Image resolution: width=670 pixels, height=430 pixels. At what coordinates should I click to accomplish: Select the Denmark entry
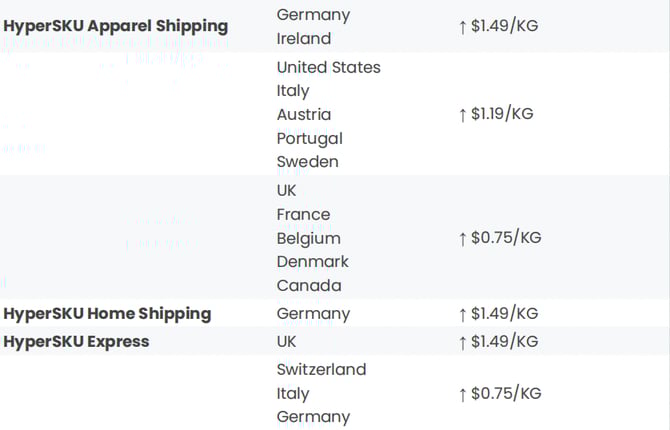[x=312, y=262]
